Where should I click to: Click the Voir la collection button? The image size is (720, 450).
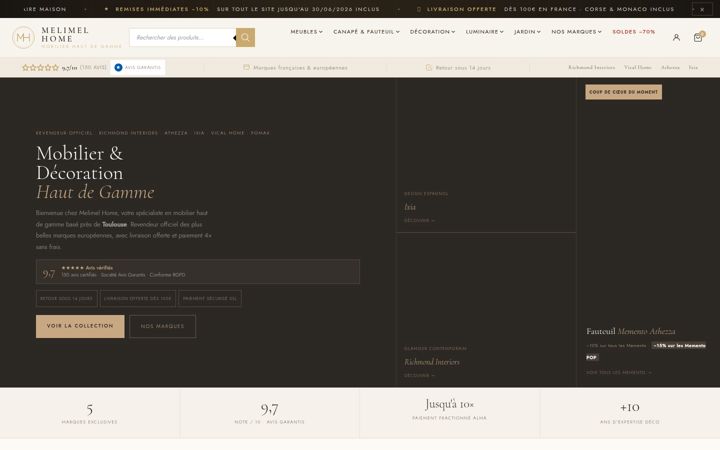(80, 326)
